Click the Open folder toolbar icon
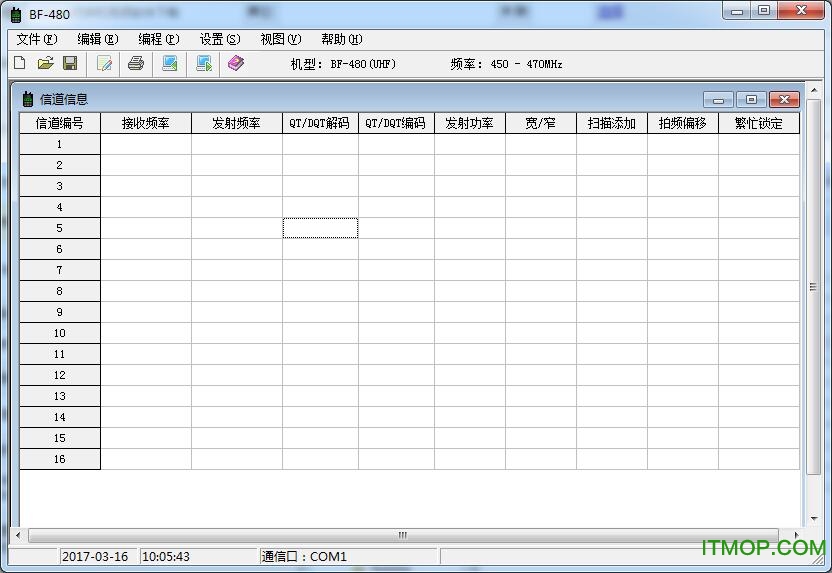Screen dimensions: 832x573 (x=45, y=63)
